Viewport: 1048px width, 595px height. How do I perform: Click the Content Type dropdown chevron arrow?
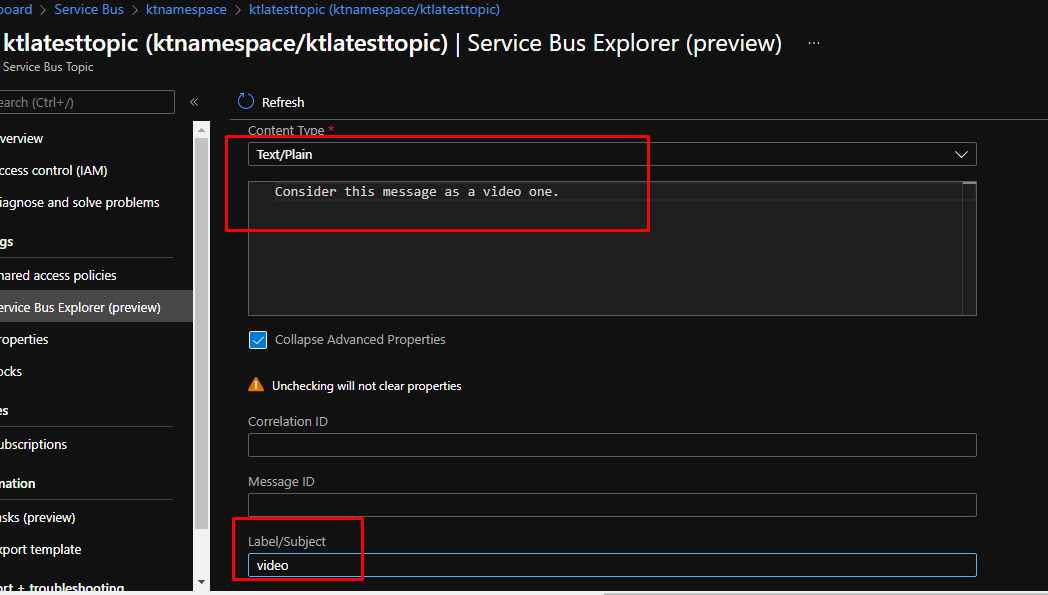coord(961,154)
